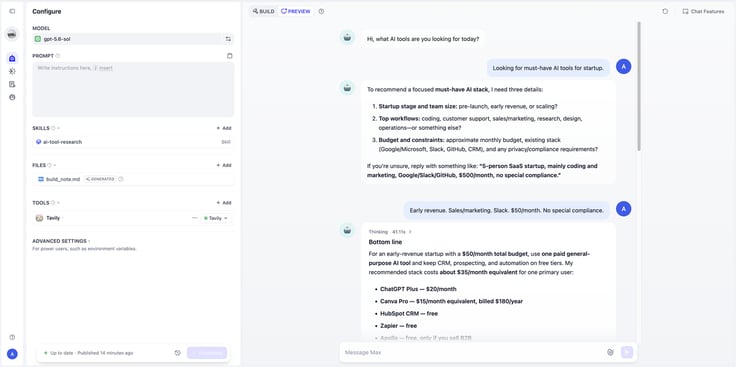736x367 pixels.
Task: Add a new skill with Add button
Action: (224, 128)
